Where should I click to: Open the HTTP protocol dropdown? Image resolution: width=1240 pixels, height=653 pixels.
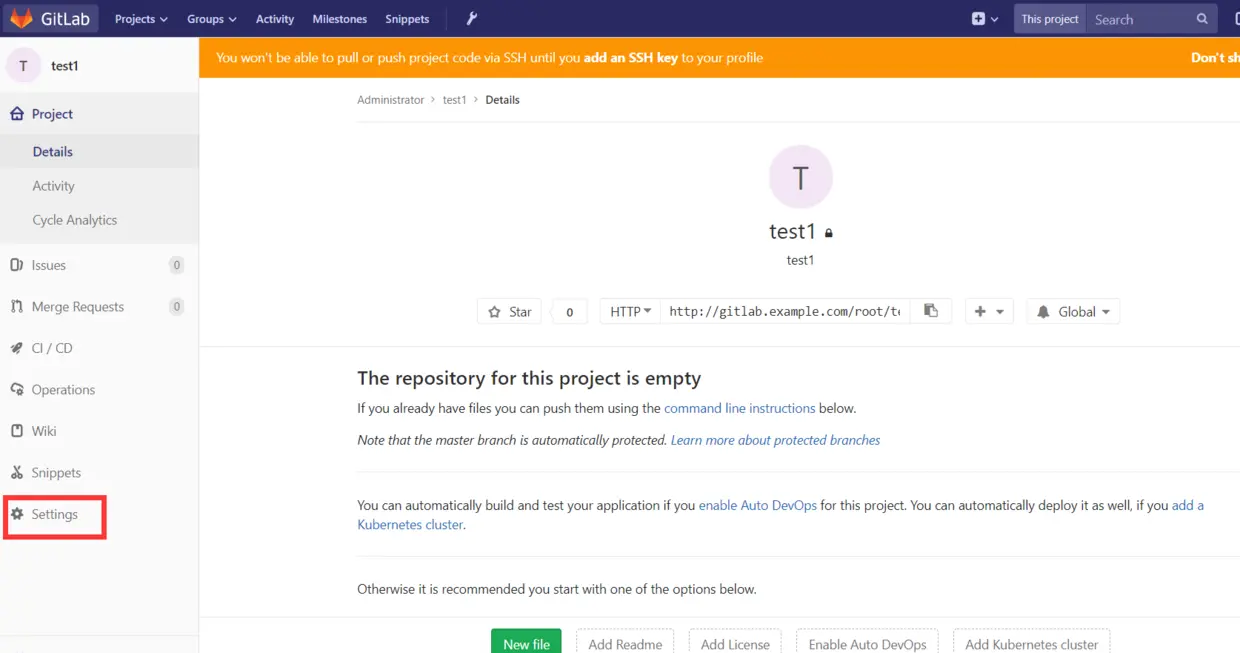click(630, 311)
